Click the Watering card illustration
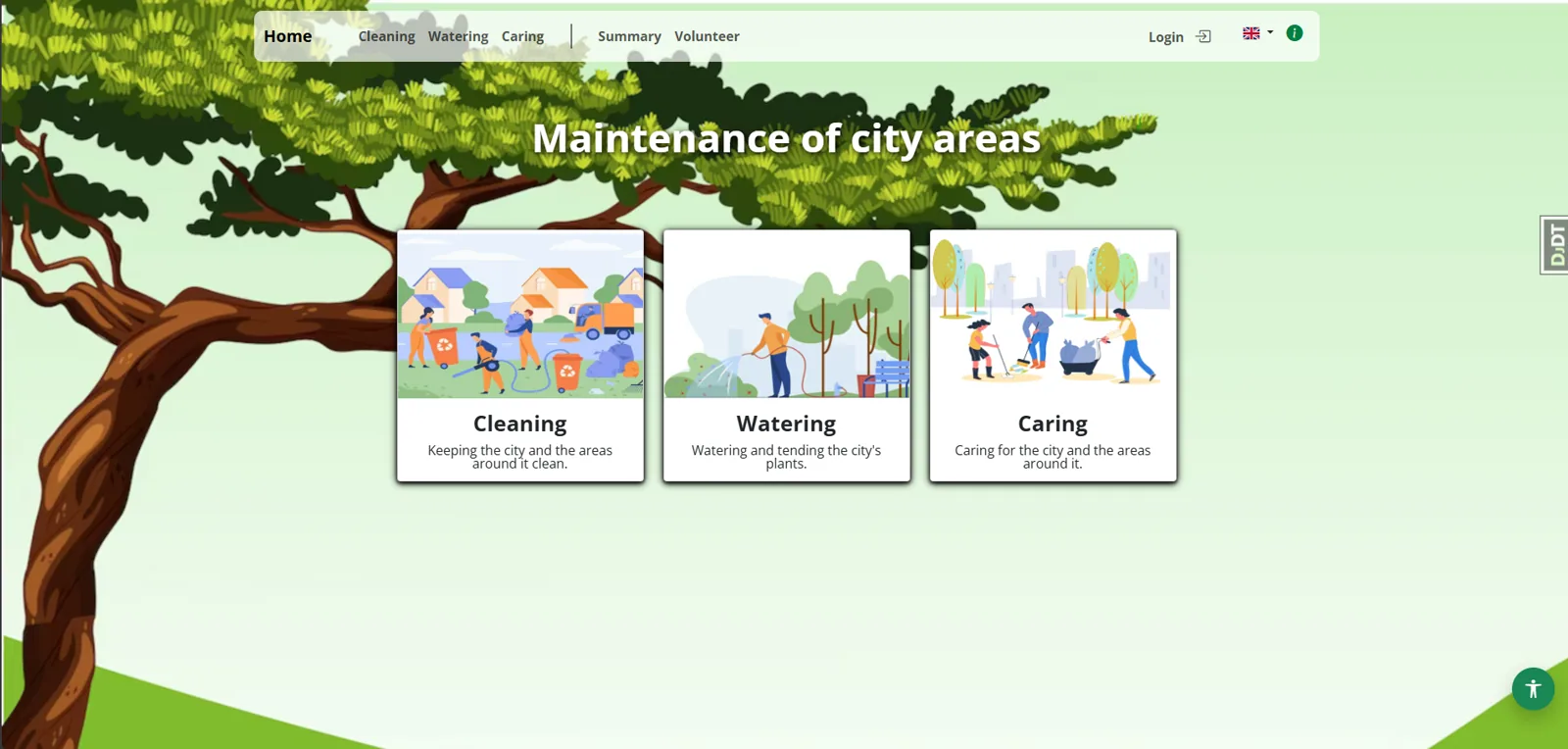Screen dimensions: 1568x749 click(787, 315)
